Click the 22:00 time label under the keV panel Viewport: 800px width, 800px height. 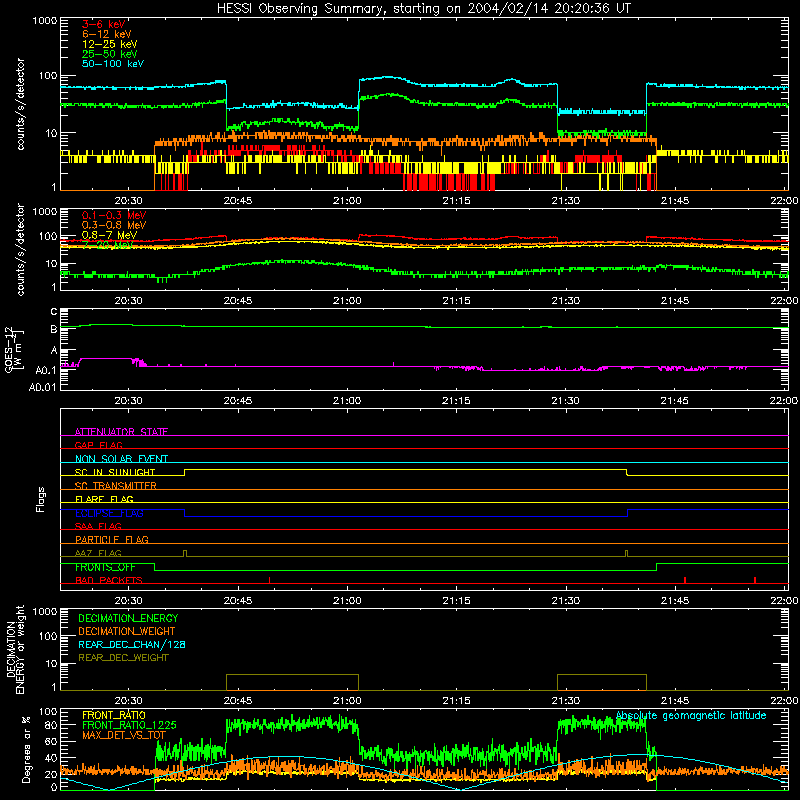pos(785,201)
